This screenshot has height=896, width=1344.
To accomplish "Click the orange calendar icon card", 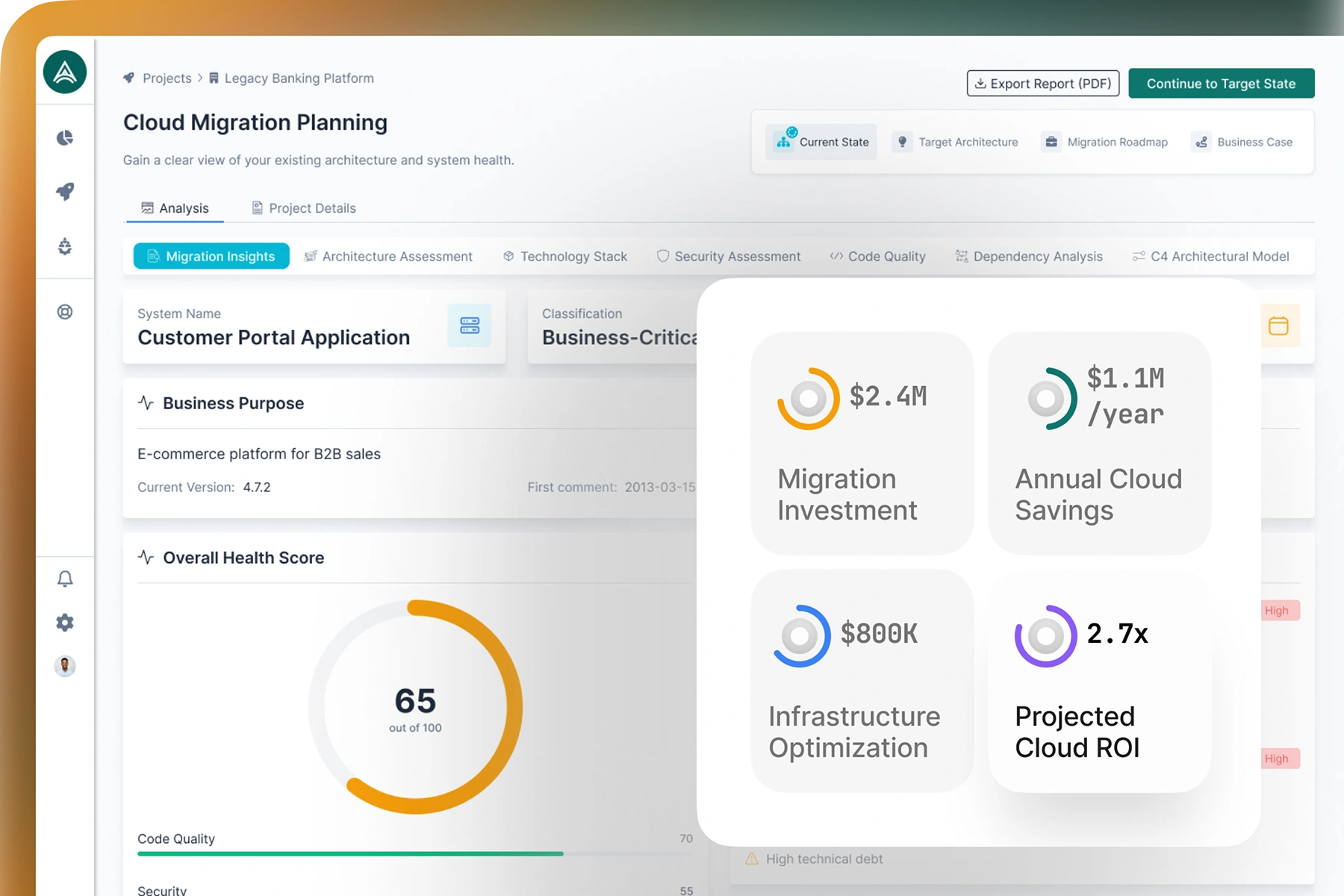I will click(x=1279, y=326).
